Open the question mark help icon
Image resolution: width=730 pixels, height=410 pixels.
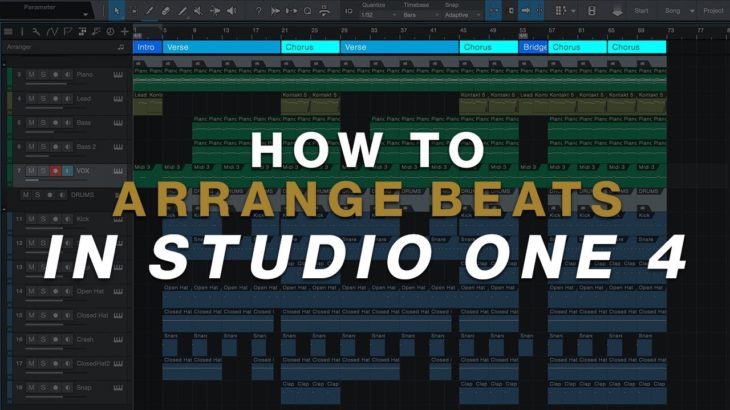point(258,10)
